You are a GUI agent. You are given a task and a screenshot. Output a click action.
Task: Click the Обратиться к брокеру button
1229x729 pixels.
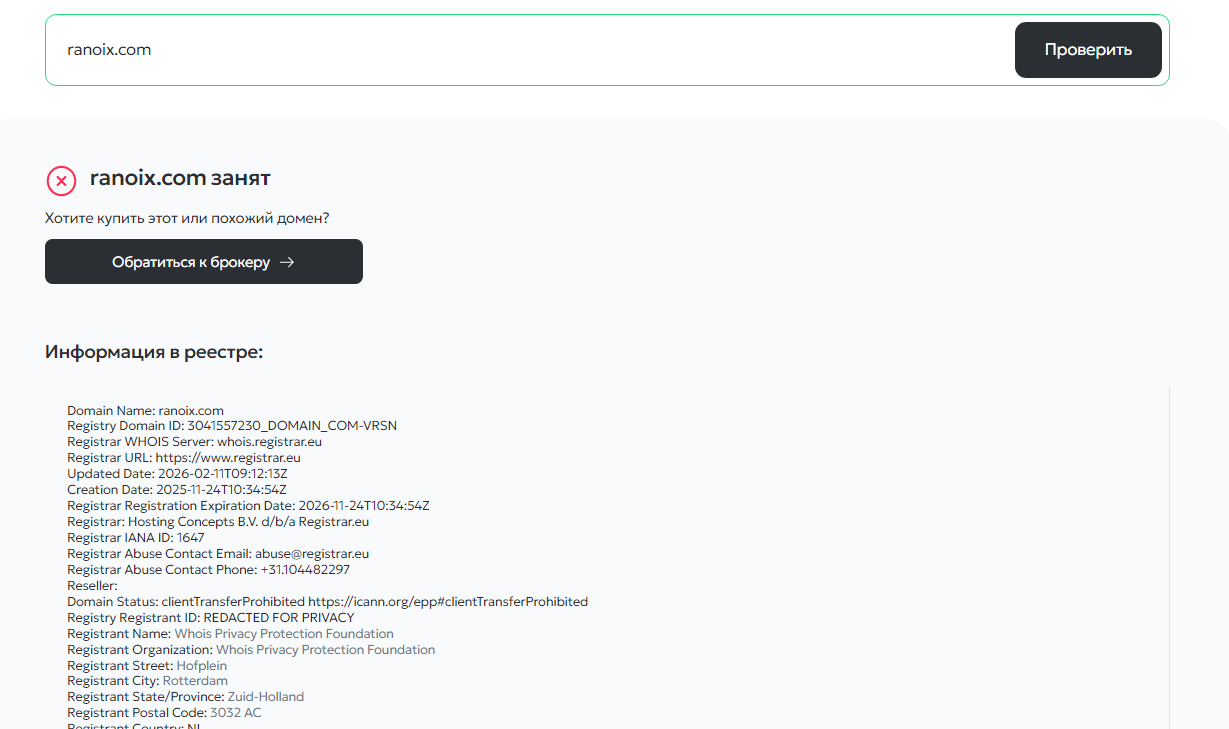coord(203,262)
